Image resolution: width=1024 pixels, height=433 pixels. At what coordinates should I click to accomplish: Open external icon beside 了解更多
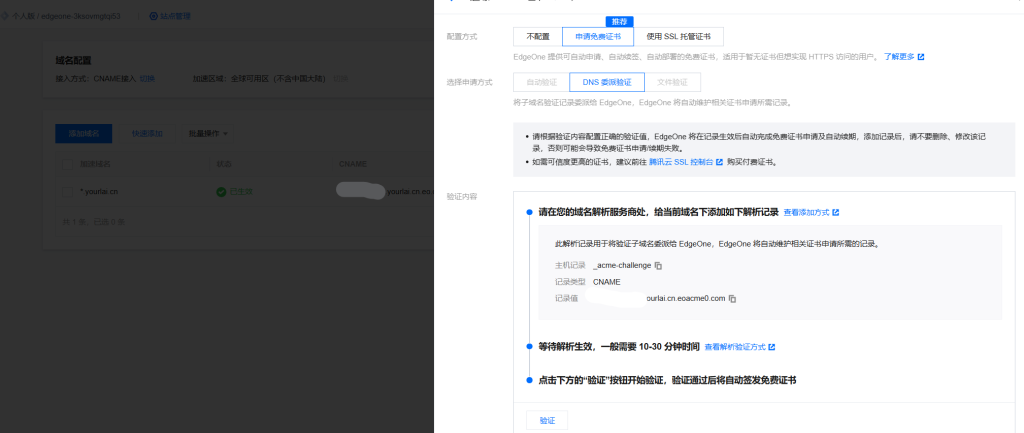coord(921,57)
